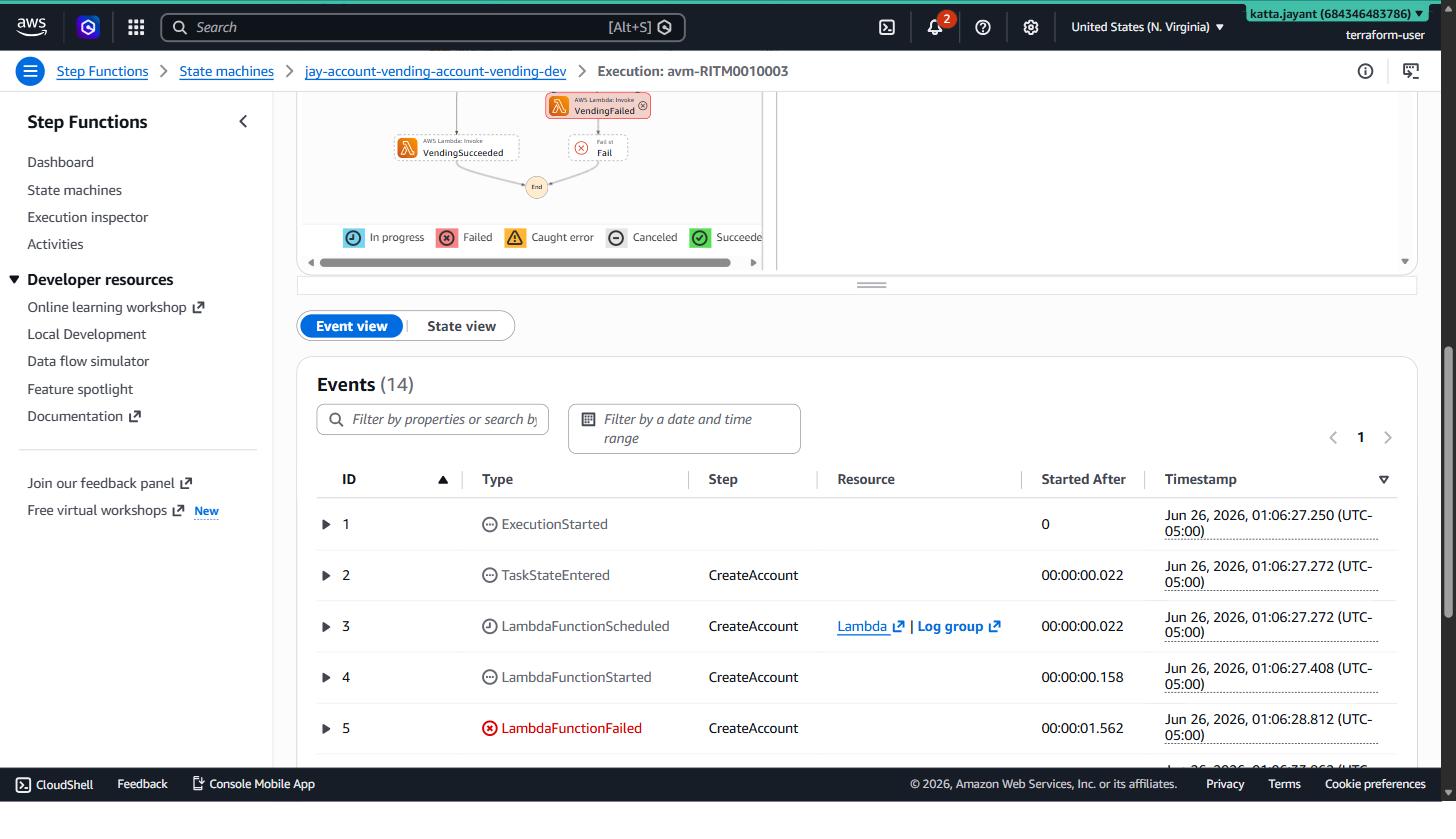Open Documentation link in the sidebar

(x=83, y=416)
